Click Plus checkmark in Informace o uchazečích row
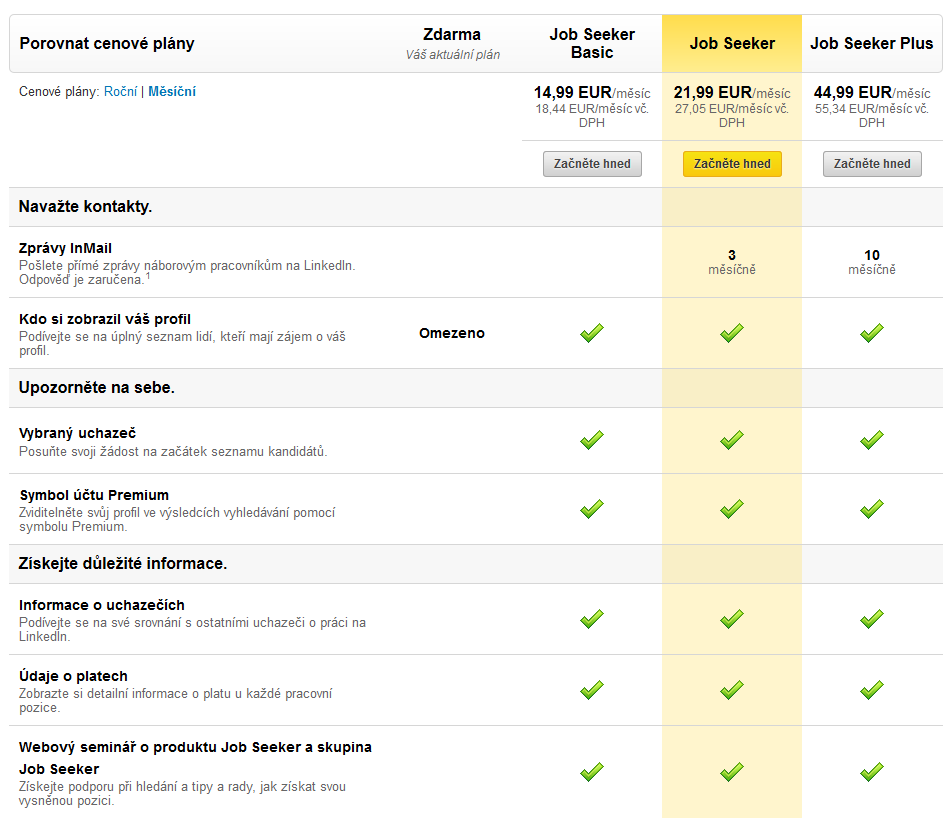 [872, 619]
